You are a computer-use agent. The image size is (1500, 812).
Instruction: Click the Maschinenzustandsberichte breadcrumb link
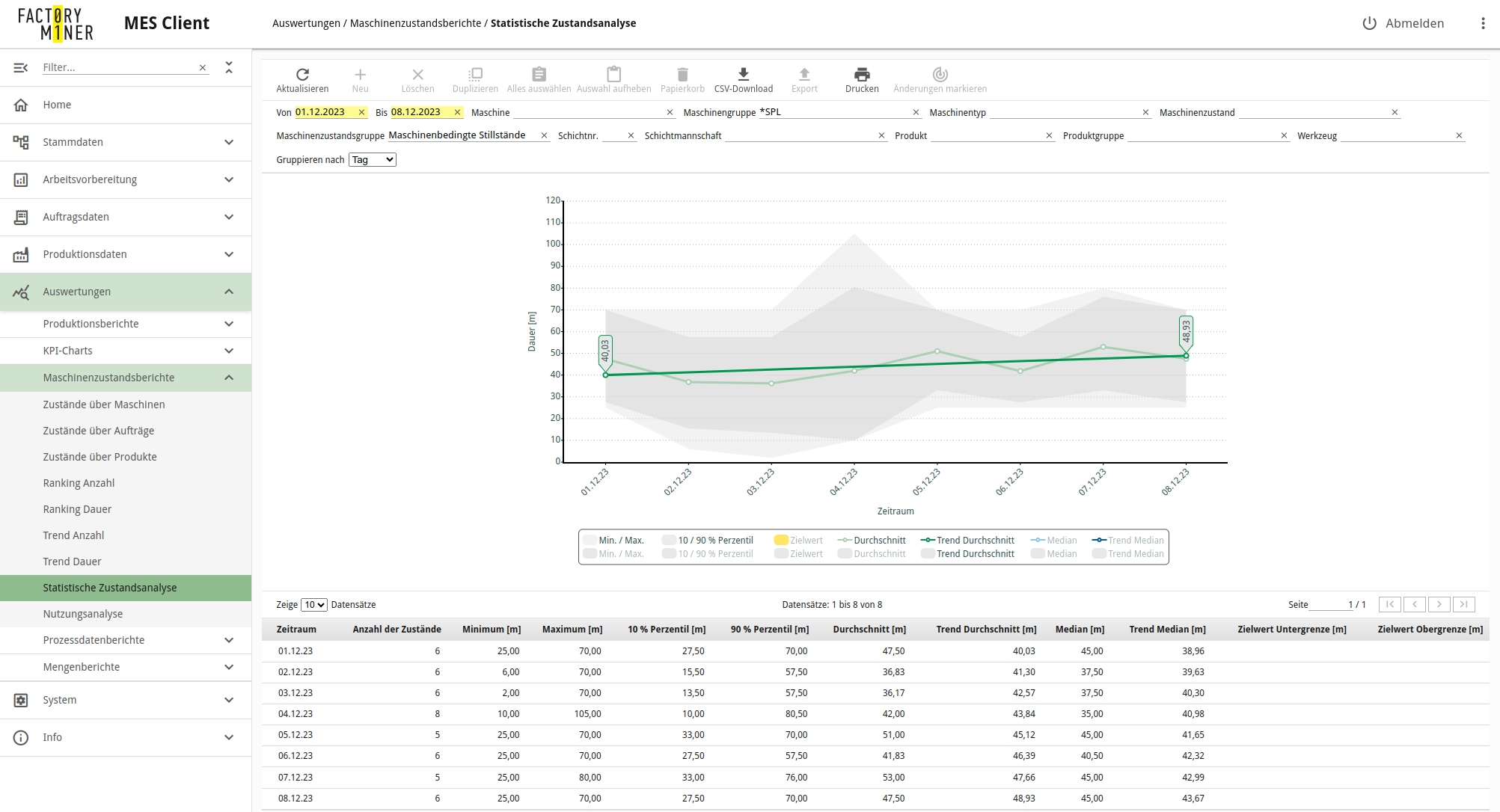click(415, 23)
